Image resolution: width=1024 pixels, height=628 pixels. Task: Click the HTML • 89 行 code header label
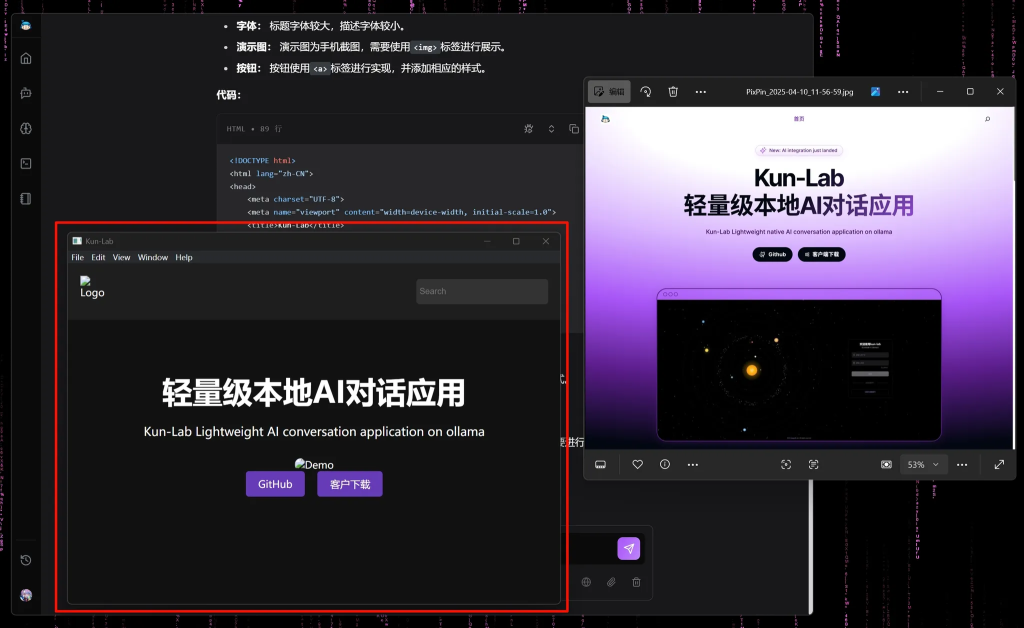point(254,129)
